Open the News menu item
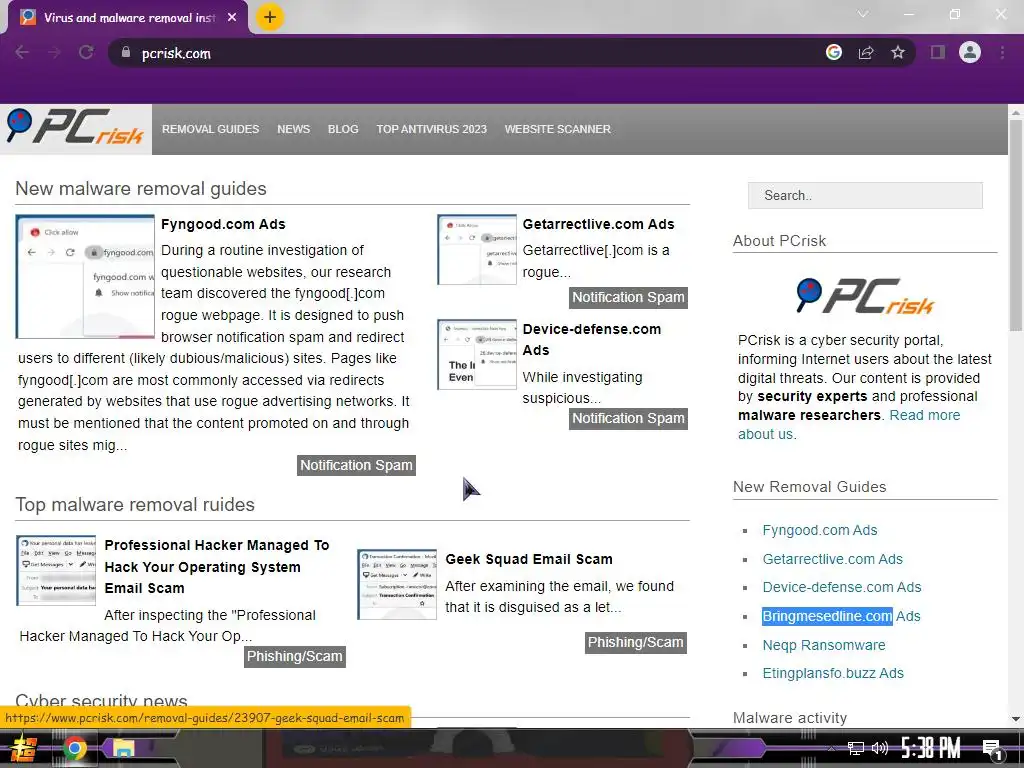 tap(293, 129)
